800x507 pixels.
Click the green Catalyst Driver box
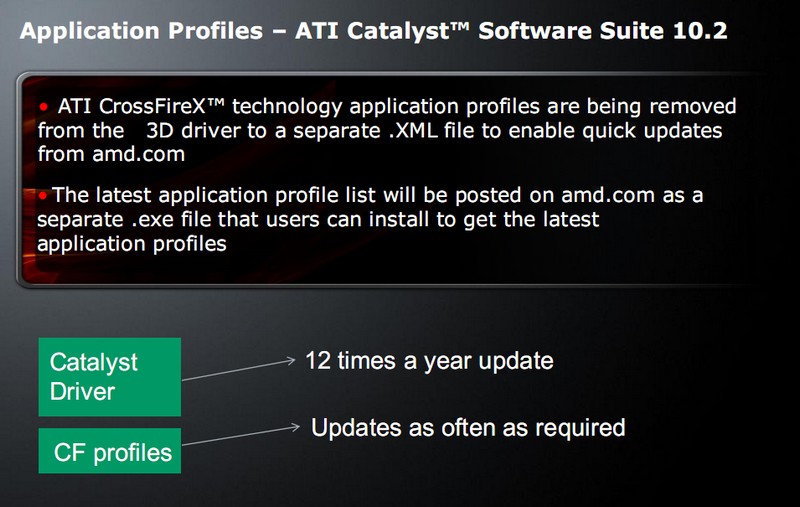(x=110, y=377)
